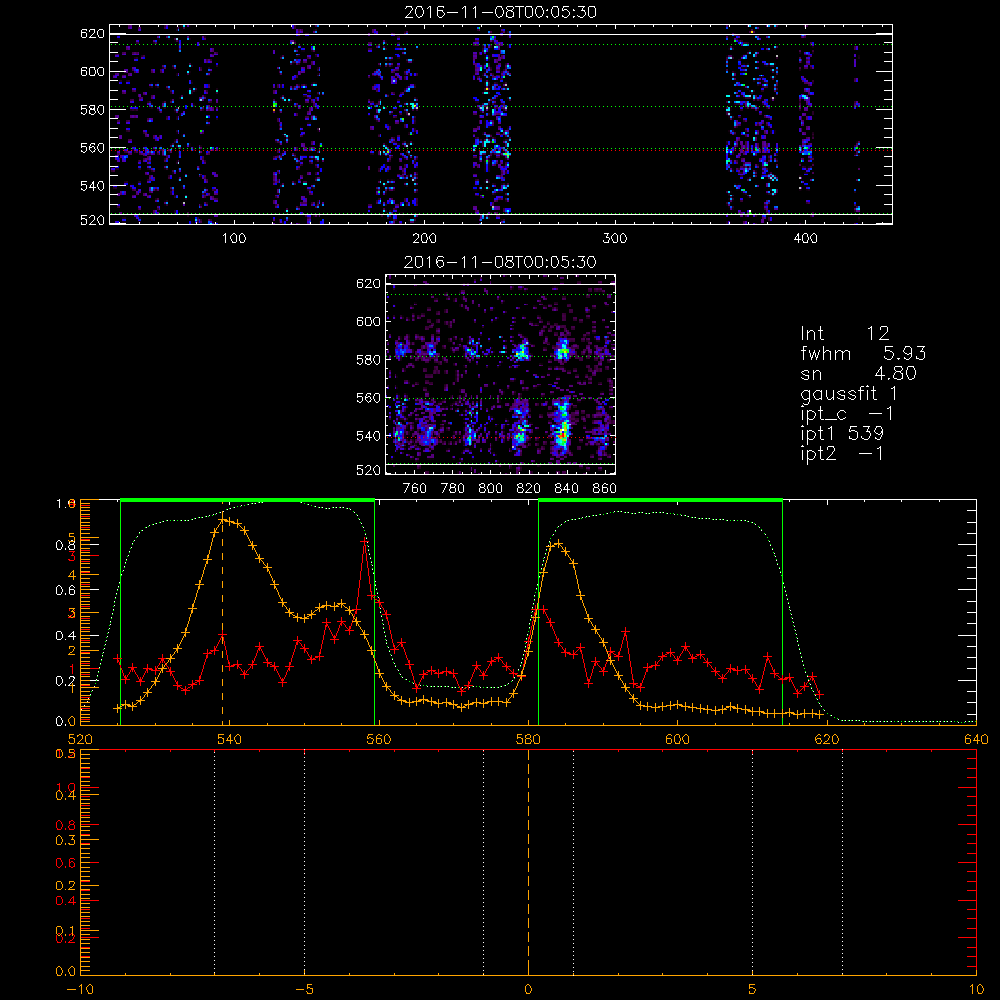The image size is (1000, 1000).
Task: Select the "ipt_c -1" line
Action: [847, 414]
